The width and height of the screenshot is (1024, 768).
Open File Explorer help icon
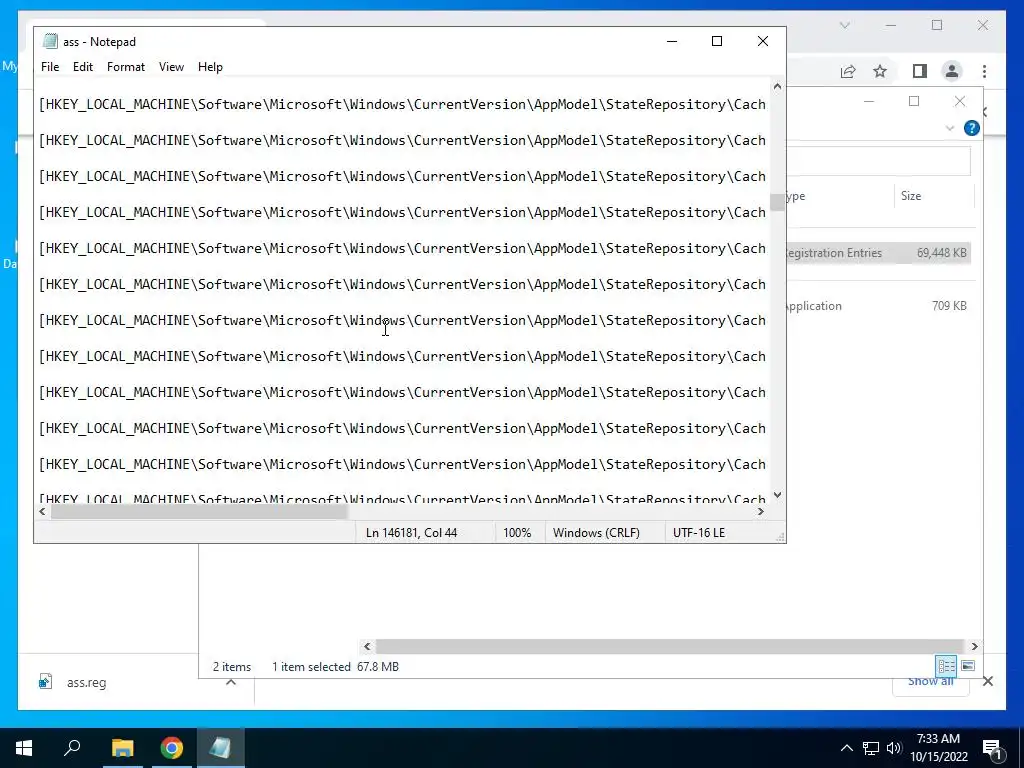972,128
